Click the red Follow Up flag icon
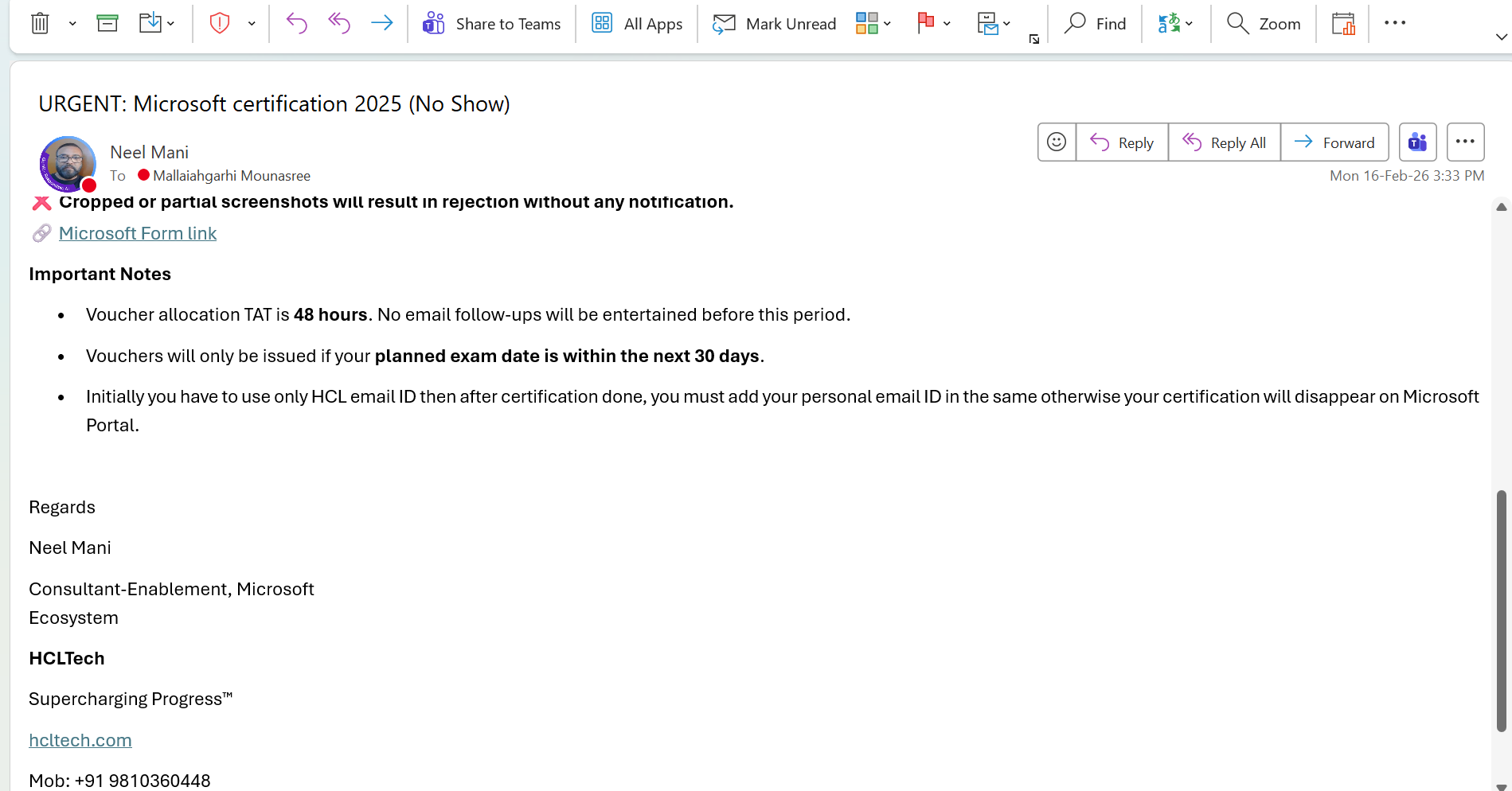 [925, 24]
